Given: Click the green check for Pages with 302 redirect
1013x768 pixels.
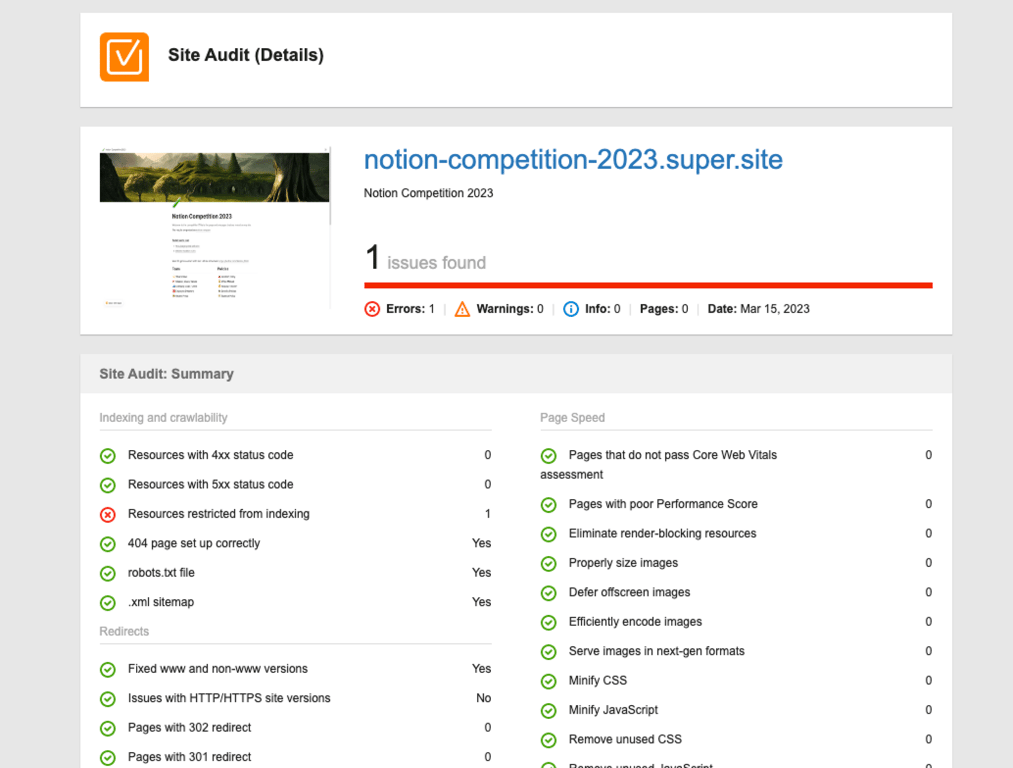Looking at the screenshot, I should click(108, 729).
